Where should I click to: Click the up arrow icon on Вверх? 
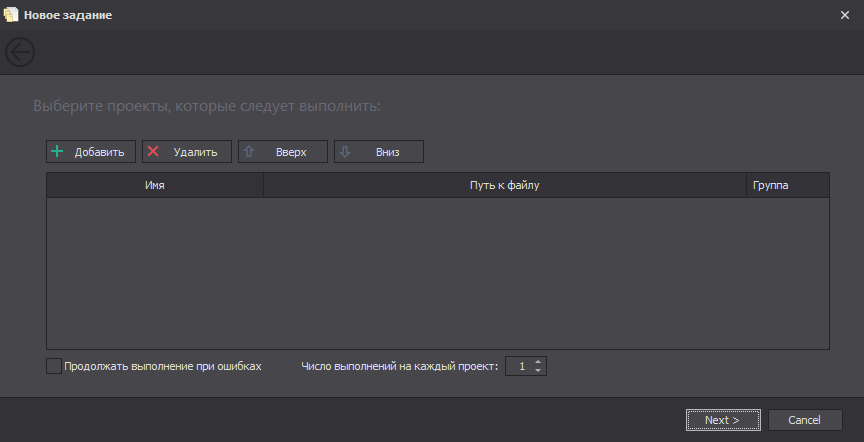pos(249,152)
